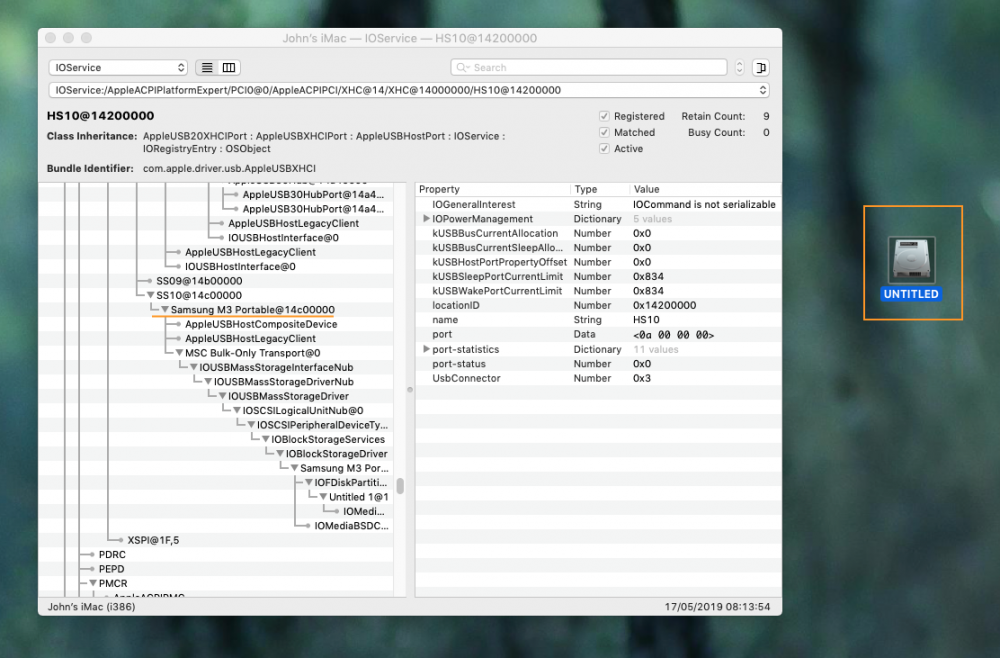Select the IOFDiskPartiti... tree entry
The width and height of the screenshot is (1000, 658).
tap(351, 483)
